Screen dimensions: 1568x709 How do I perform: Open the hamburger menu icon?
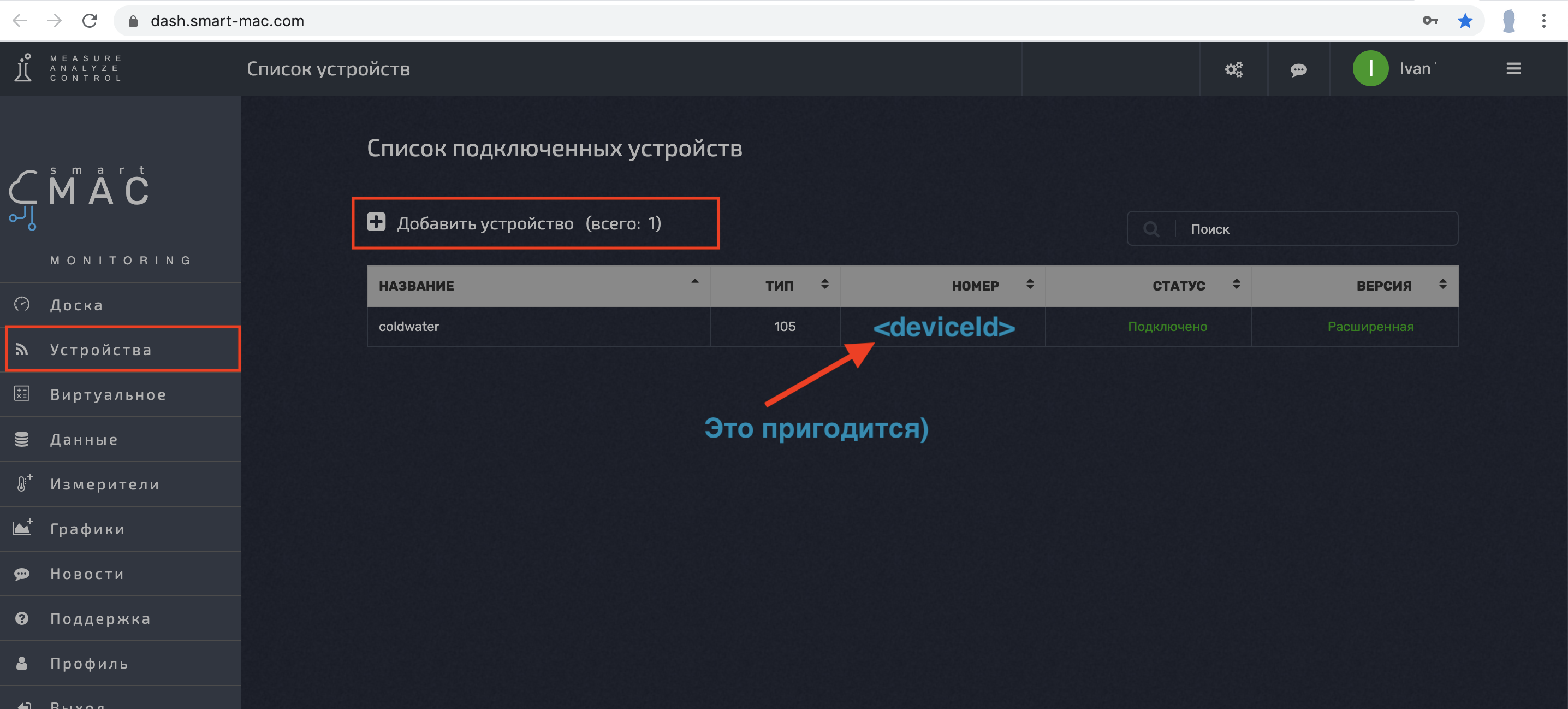(x=1513, y=69)
